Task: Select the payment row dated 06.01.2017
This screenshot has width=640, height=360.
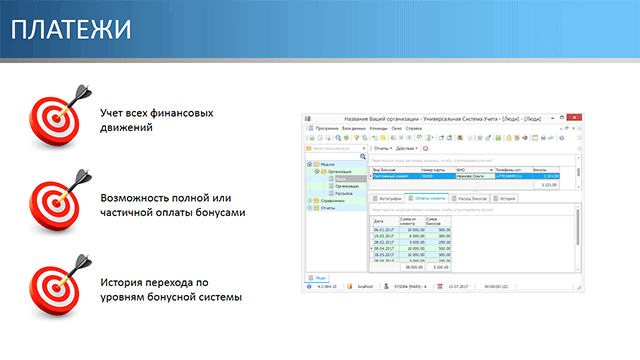Action: click(x=411, y=230)
